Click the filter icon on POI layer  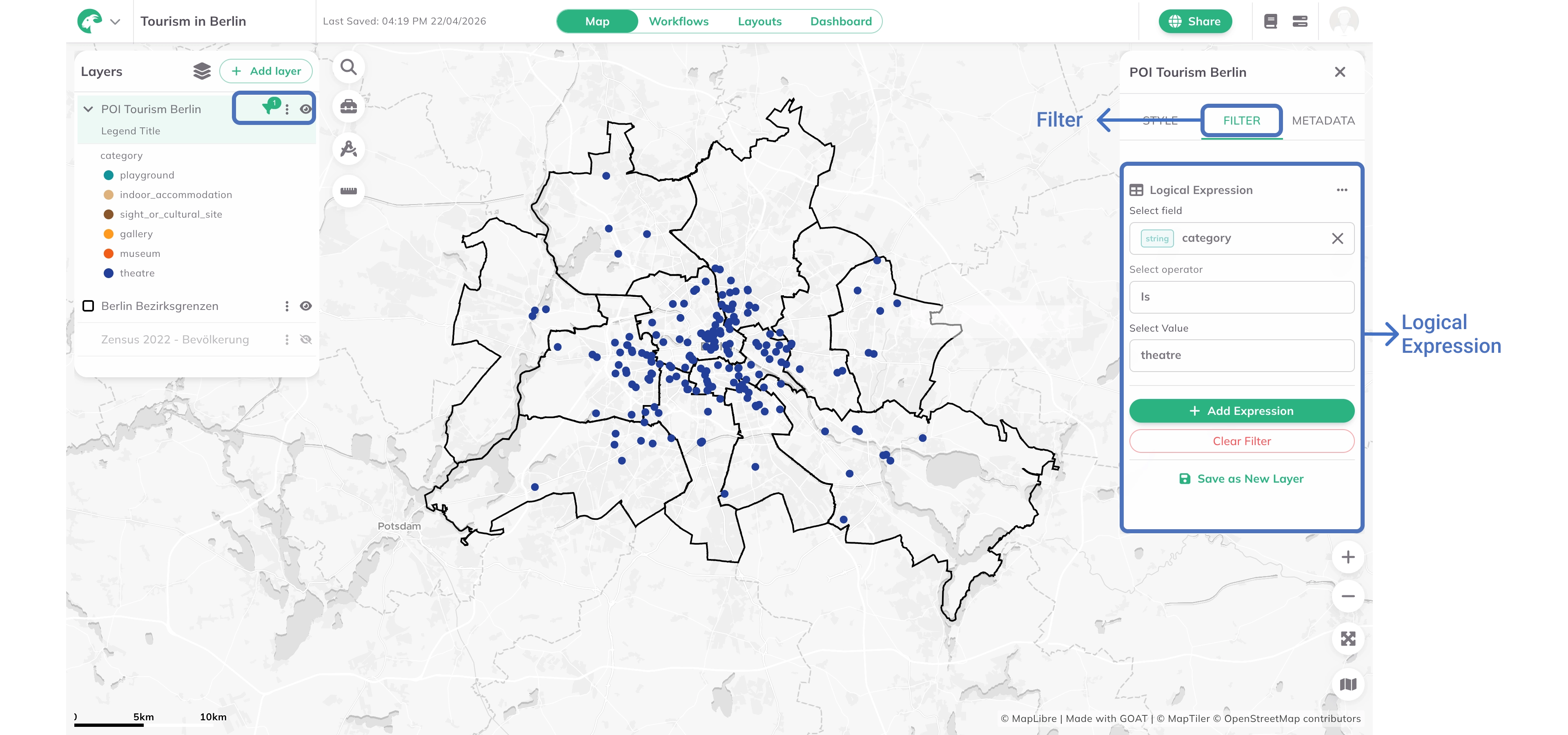click(x=269, y=108)
